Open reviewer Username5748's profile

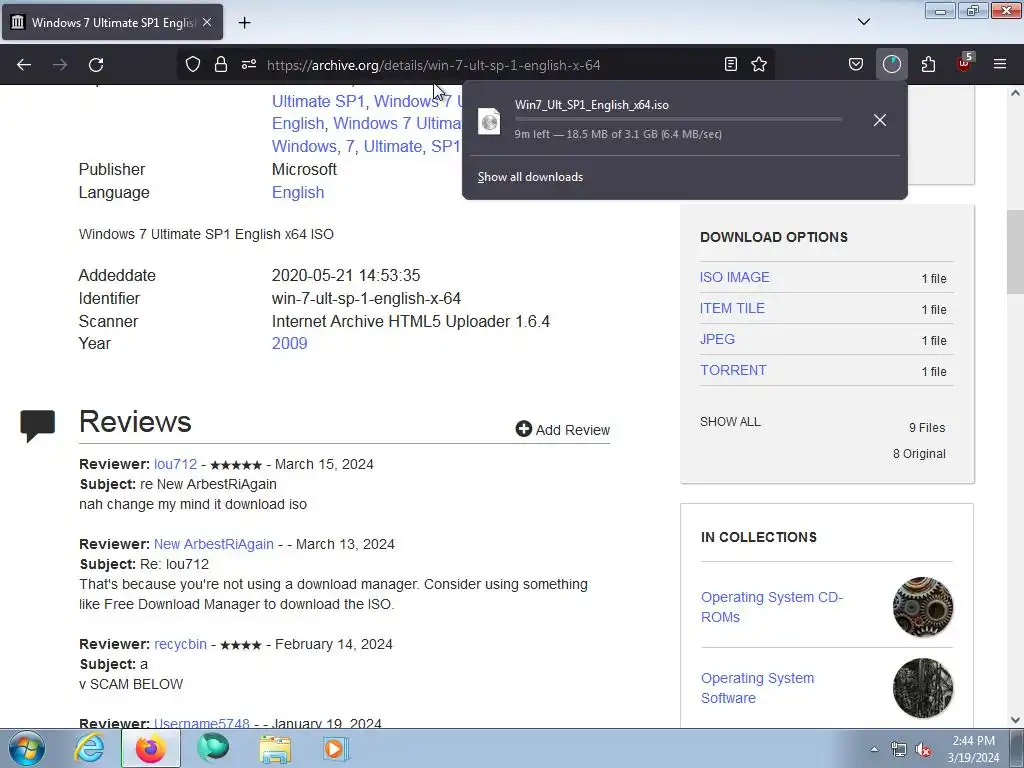click(202, 723)
